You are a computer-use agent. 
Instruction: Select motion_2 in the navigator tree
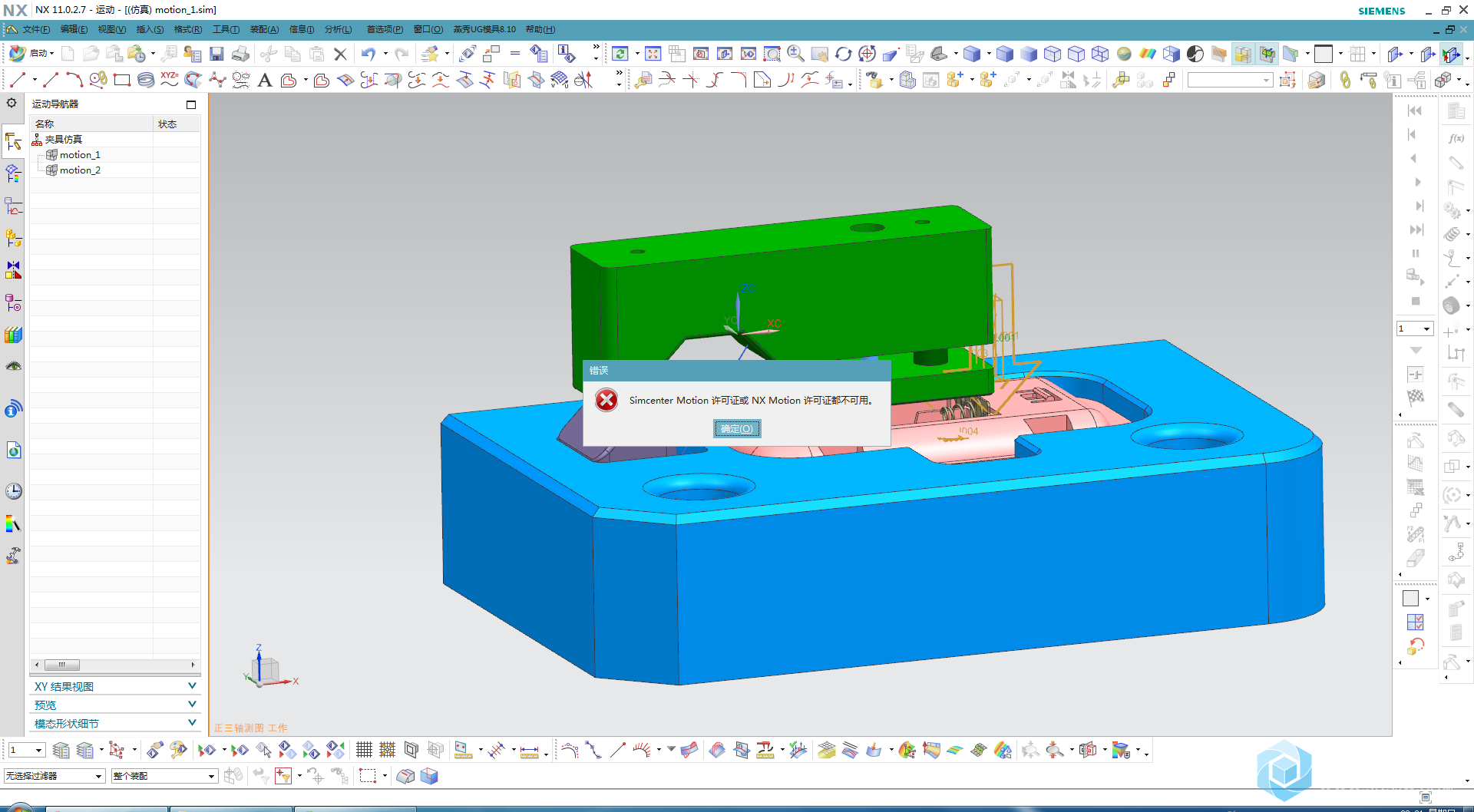[x=80, y=170]
